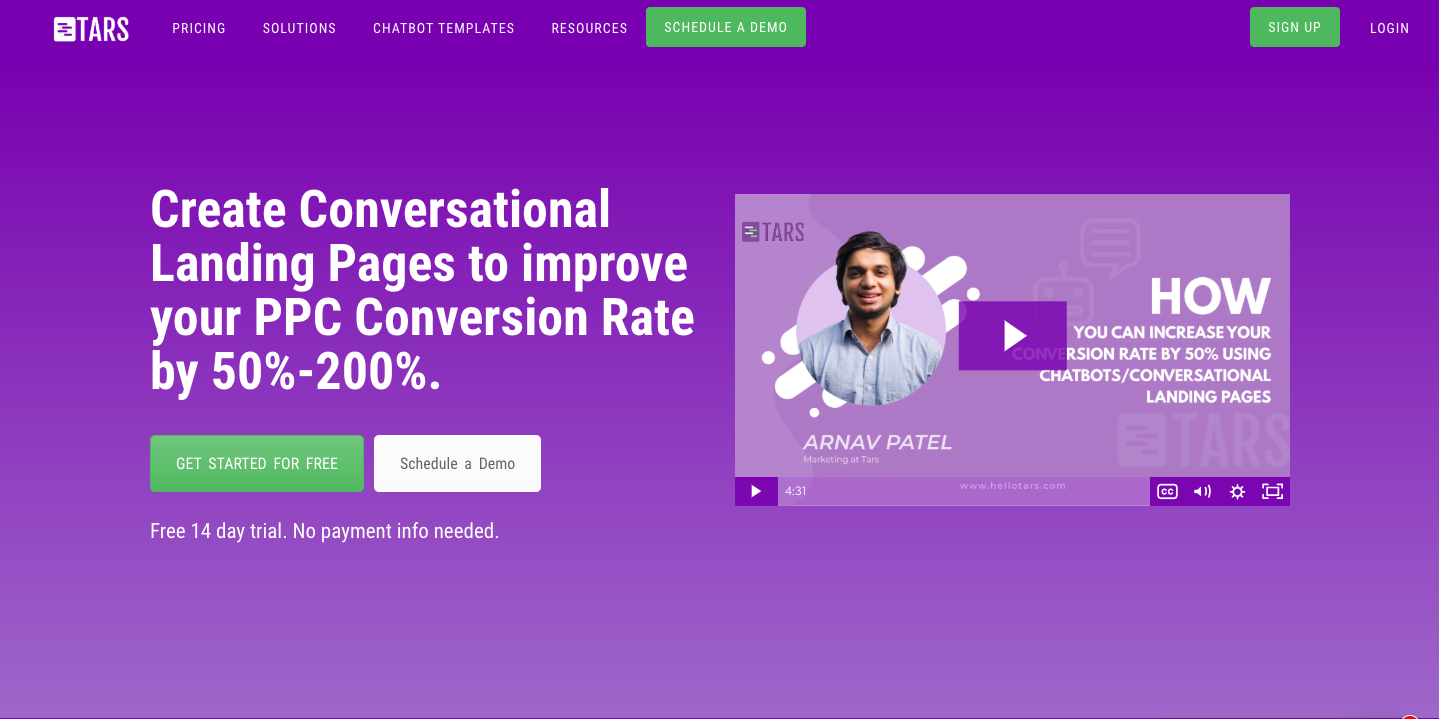This screenshot has height=719, width=1439.
Task: Click the small play icon in video control bar
Action: tap(756, 491)
